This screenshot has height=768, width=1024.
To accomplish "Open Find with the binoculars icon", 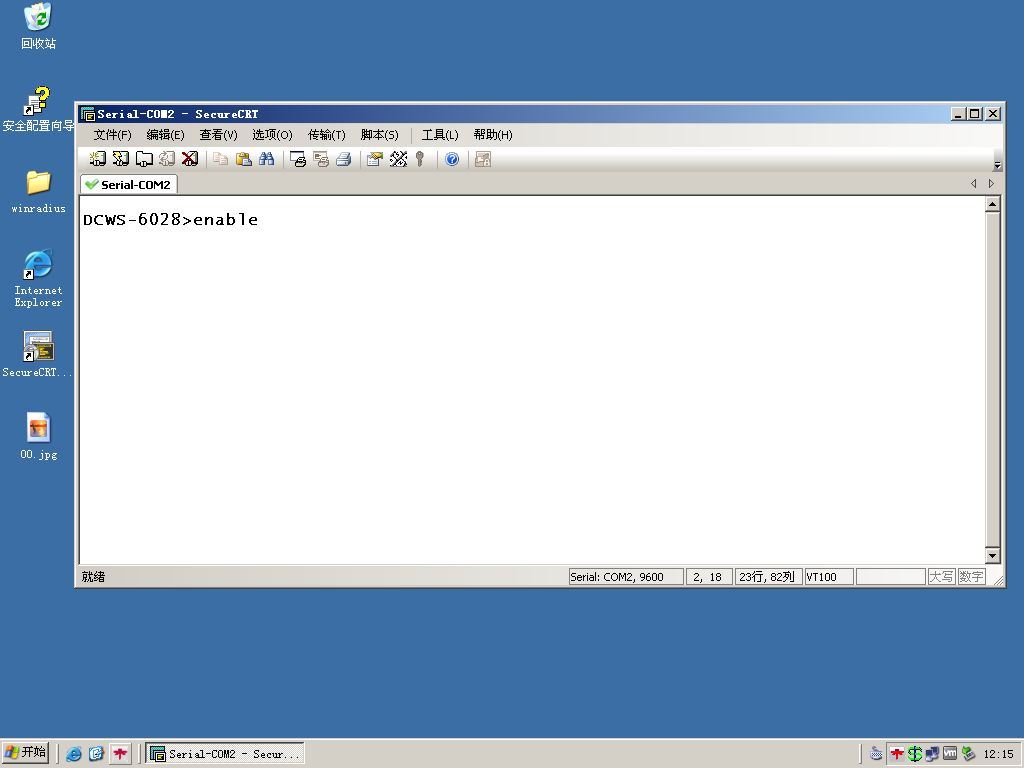I will tap(266, 159).
